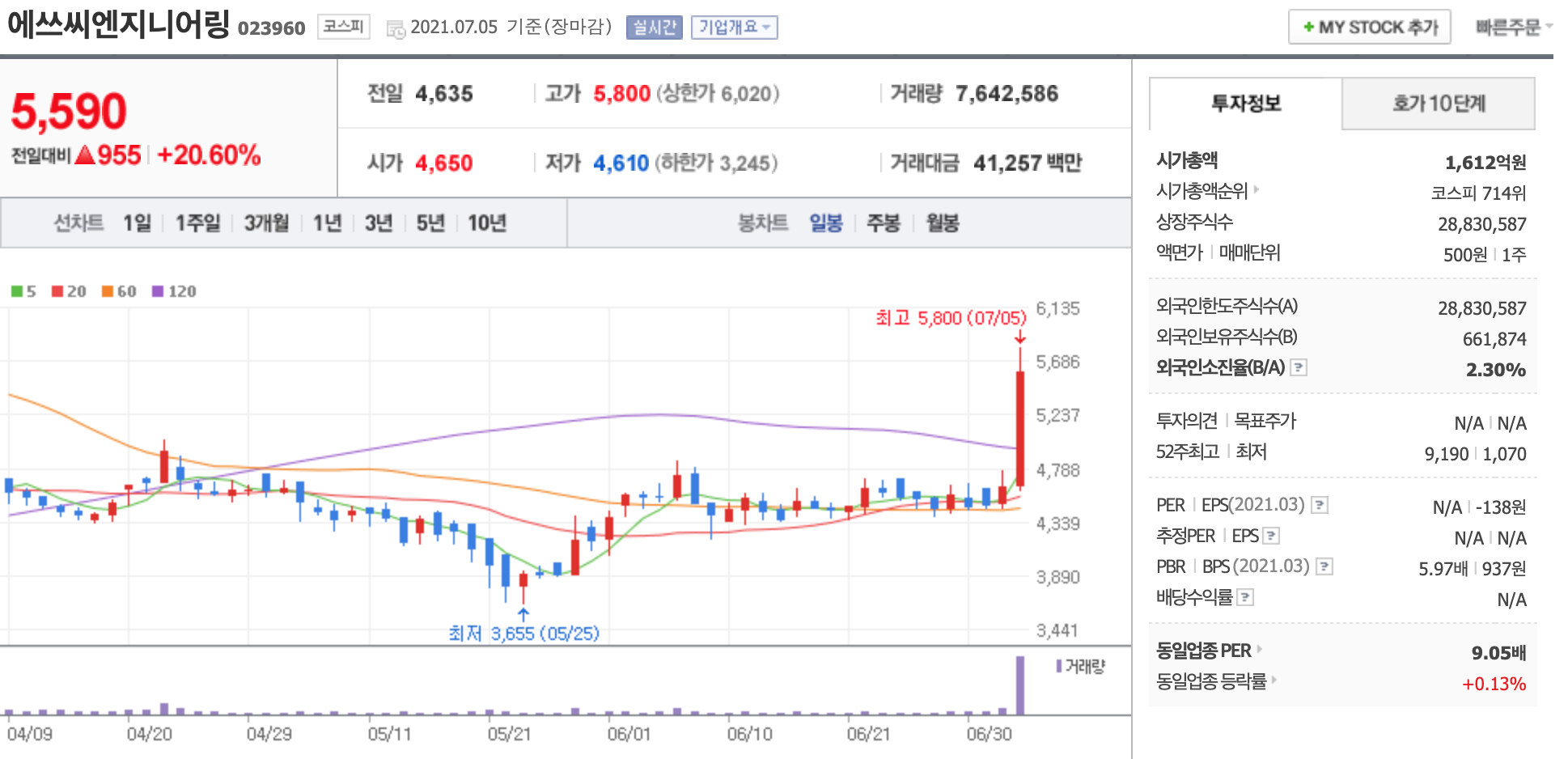1568x759 pixels.
Task: Select the 1일 line chart period
Action: [138, 223]
